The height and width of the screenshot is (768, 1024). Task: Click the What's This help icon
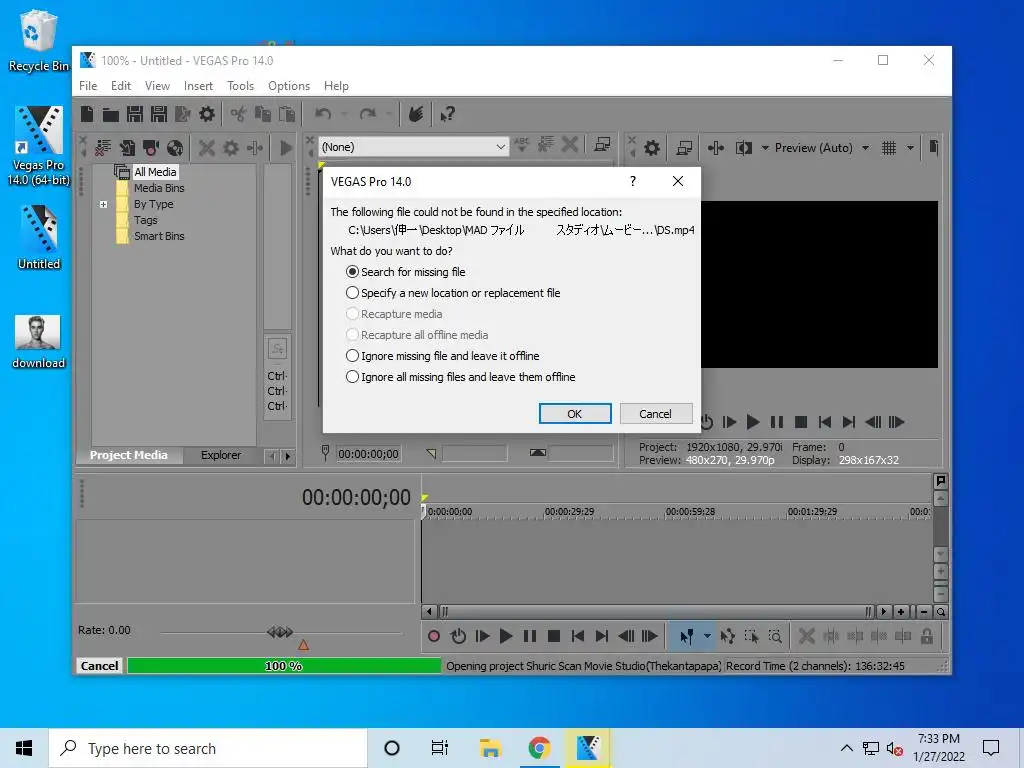pos(447,114)
